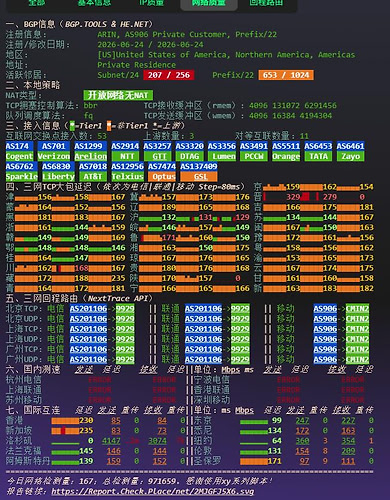Click AS201106 in the 上海TCP 联通 route

[x=203, y=329]
